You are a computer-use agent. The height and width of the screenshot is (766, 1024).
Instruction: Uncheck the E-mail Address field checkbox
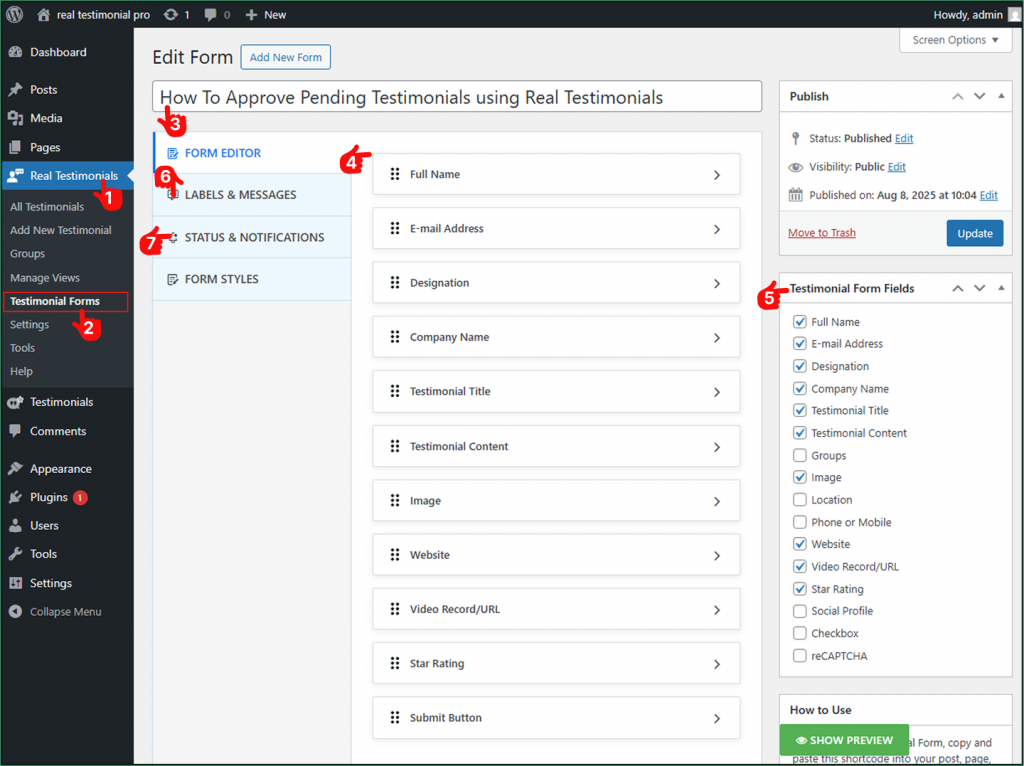[x=799, y=343]
